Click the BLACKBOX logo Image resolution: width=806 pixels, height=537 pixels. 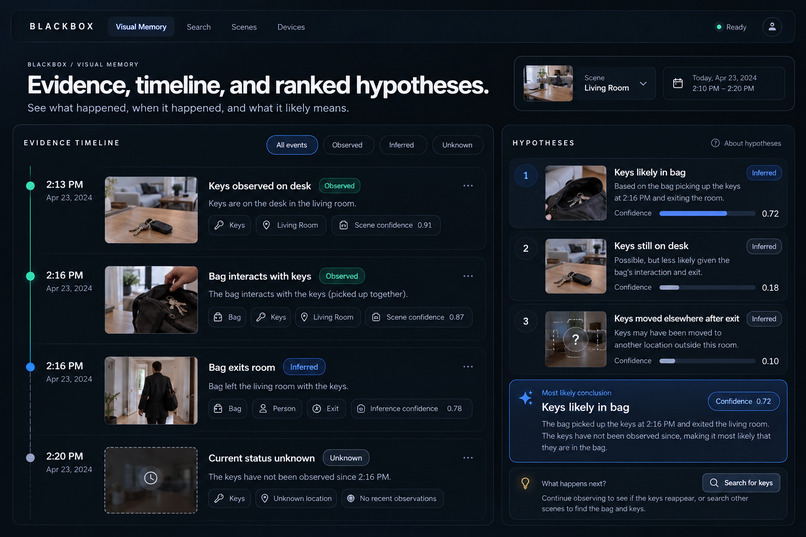(62, 26)
